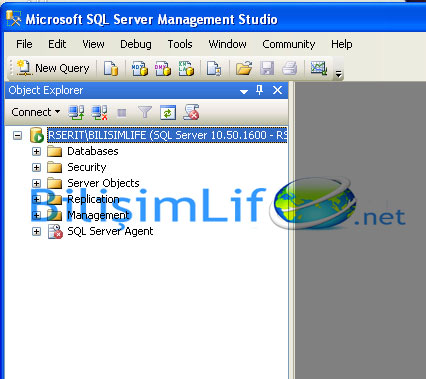Click the Save diskette icon
This screenshot has height=379, width=426.
267,68
